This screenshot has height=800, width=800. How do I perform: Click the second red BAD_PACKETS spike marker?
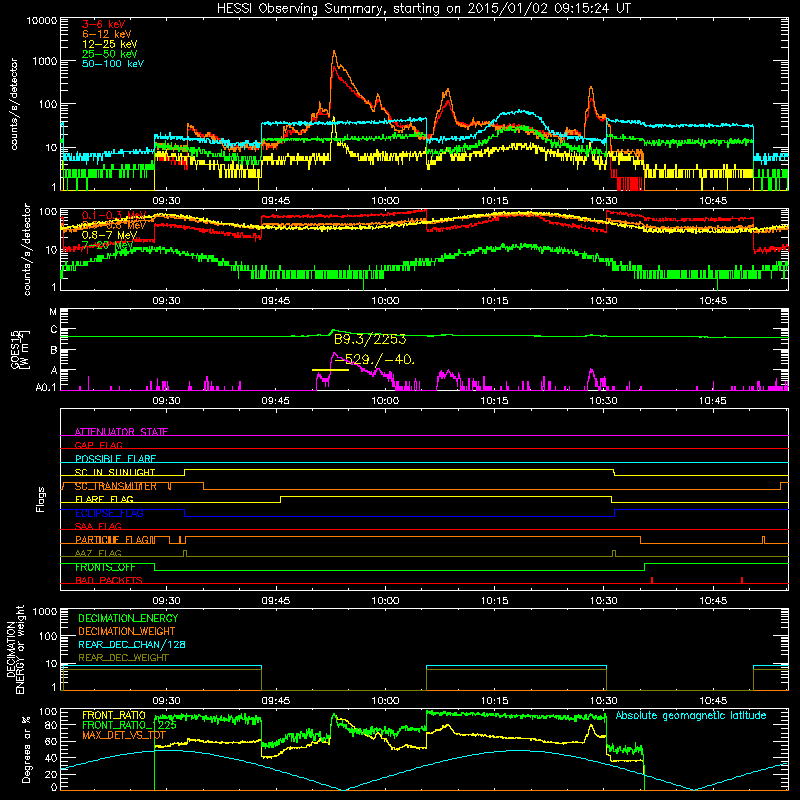pos(742,580)
